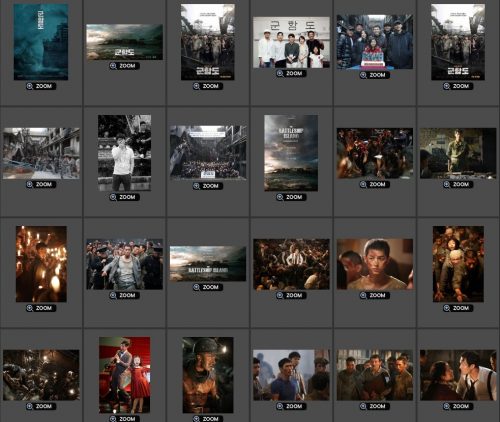The height and width of the screenshot is (422, 500).
Task: Zoom the clarinet player and red dress still
Action: pos(124,419)
